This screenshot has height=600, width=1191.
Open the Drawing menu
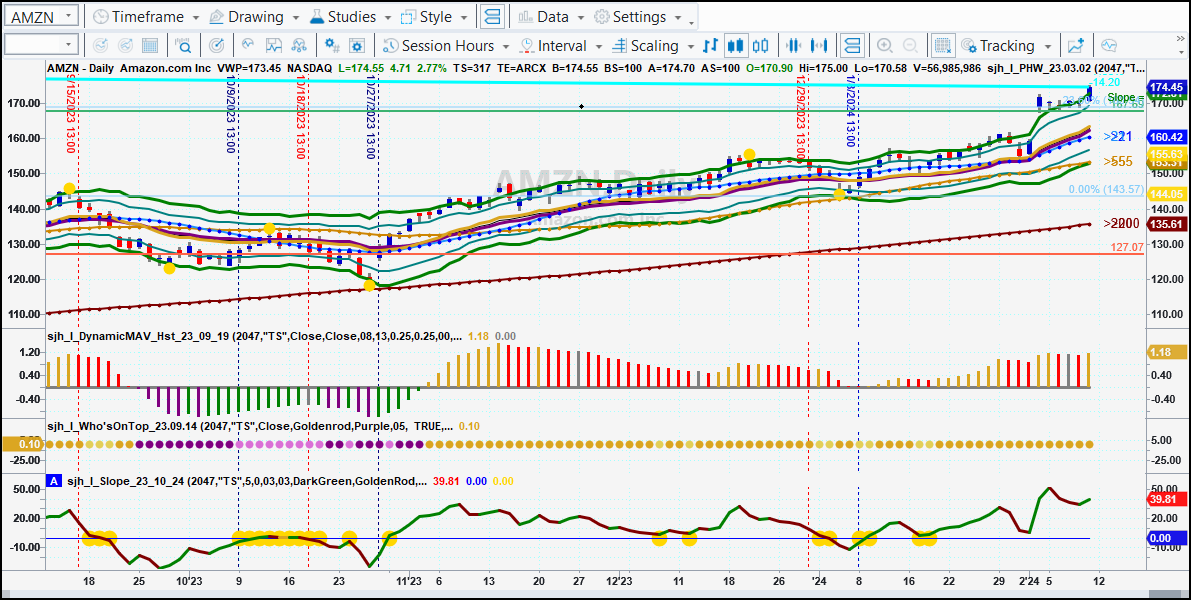click(254, 17)
